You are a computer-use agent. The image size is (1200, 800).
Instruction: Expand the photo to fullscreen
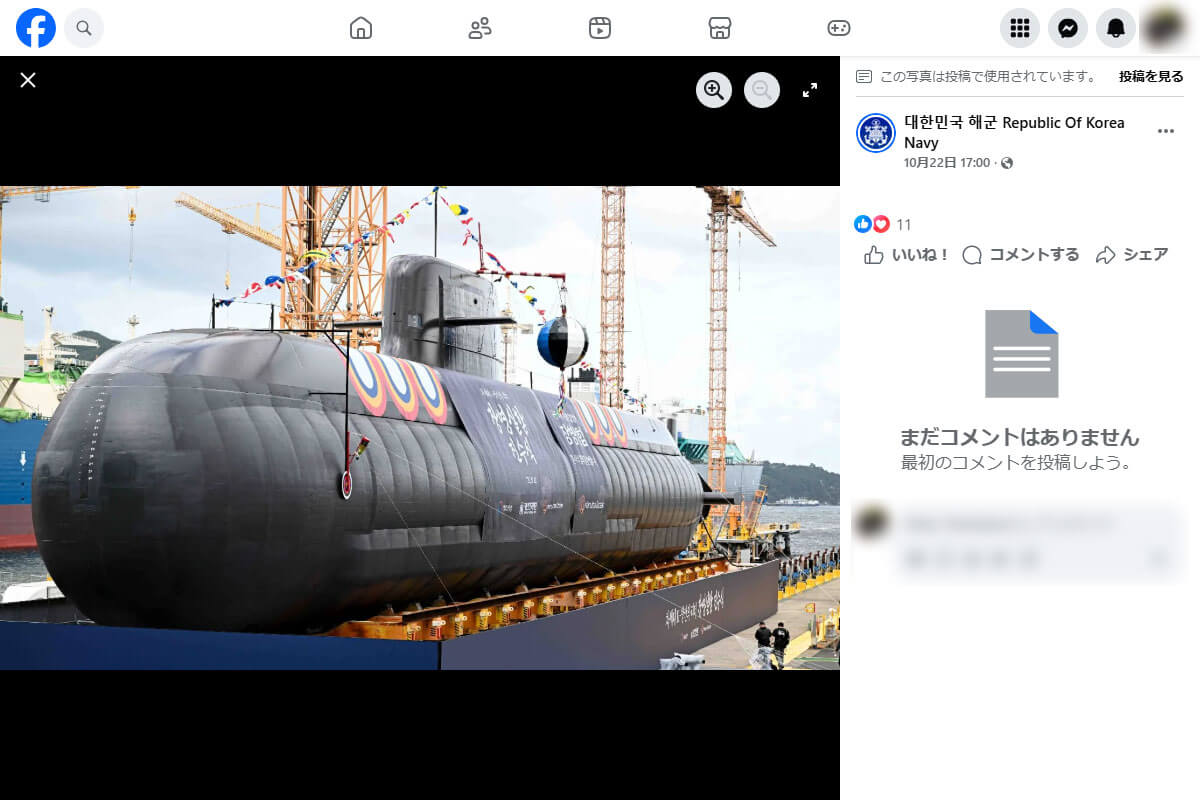[x=810, y=90]
